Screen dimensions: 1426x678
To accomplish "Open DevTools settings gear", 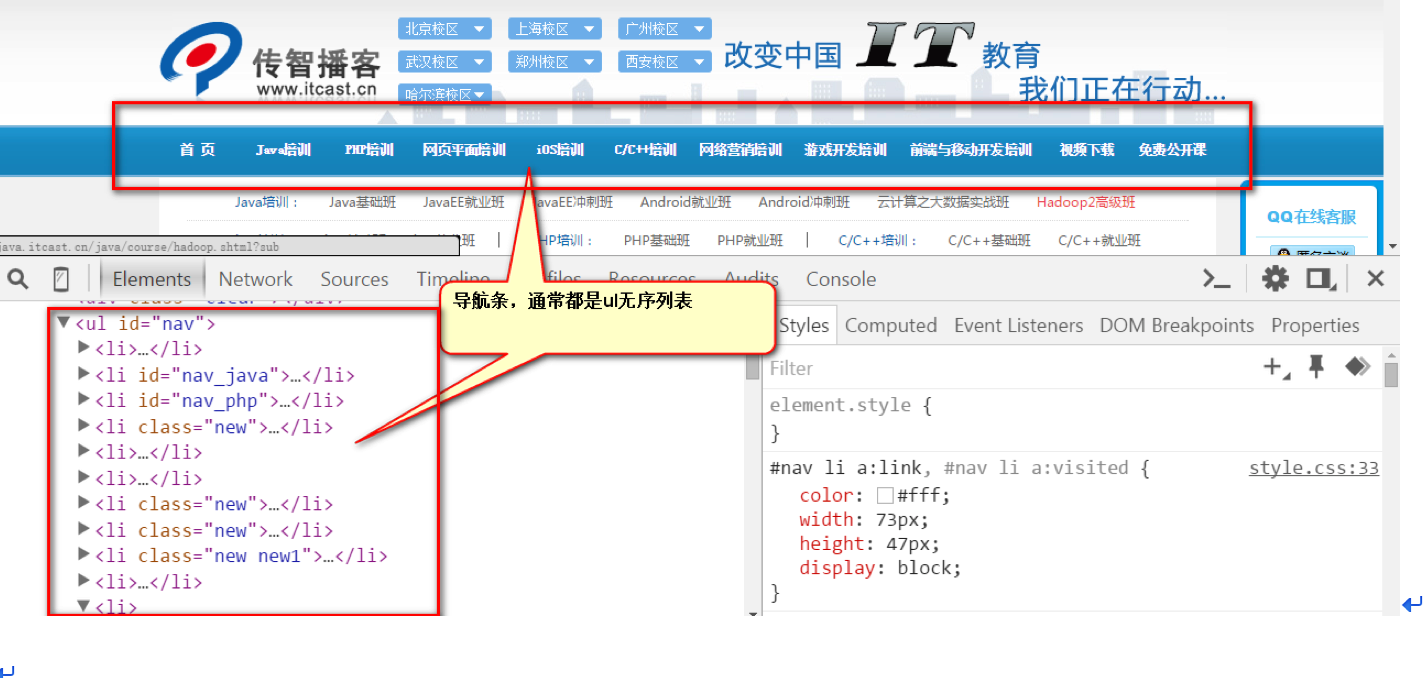I will 1275,279.
